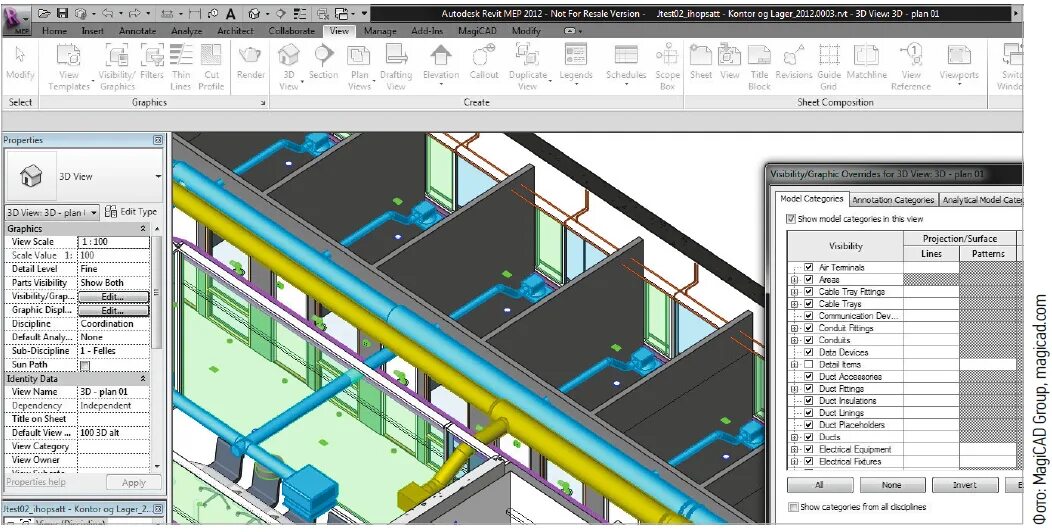
Task: Click the View Reference tool
Action: [910, 67]
